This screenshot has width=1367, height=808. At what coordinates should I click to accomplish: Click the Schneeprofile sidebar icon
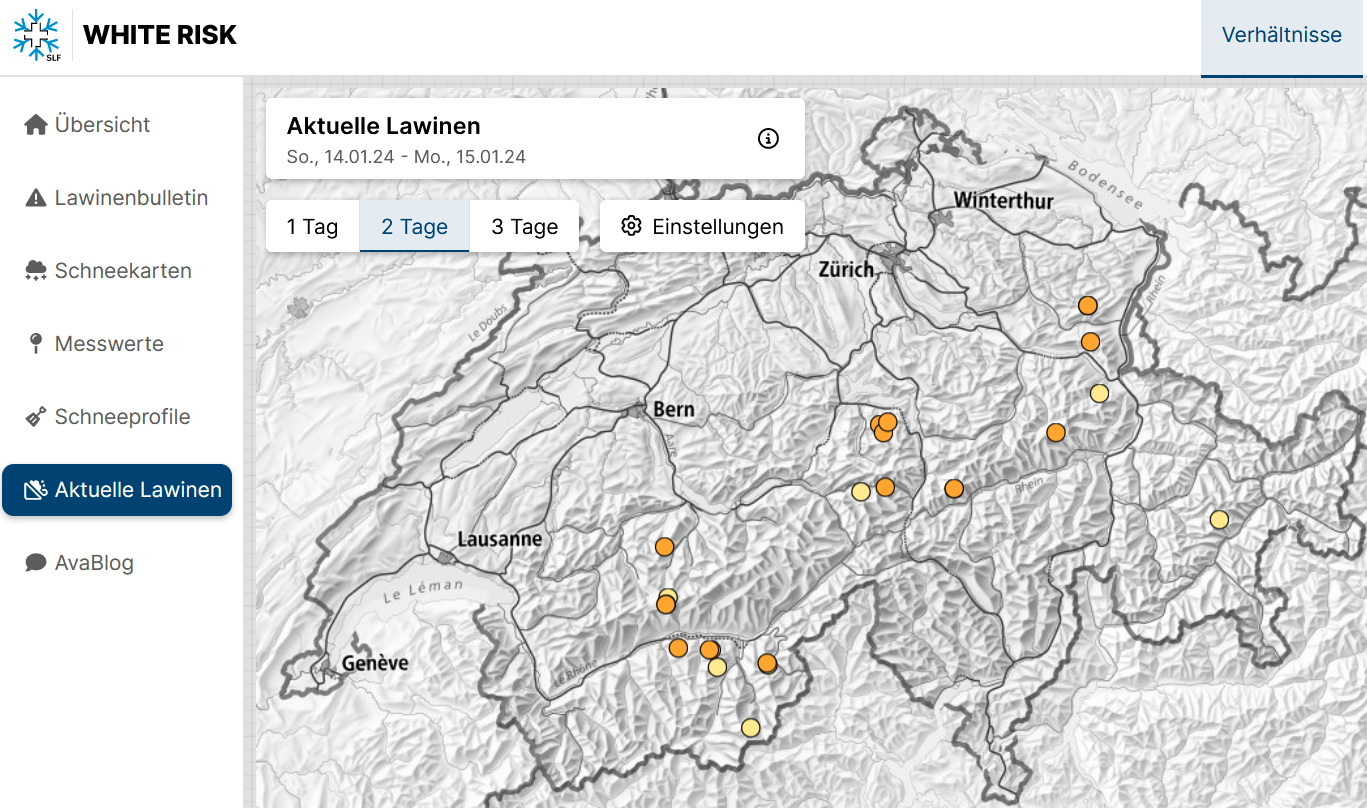[x=36, y=417]
